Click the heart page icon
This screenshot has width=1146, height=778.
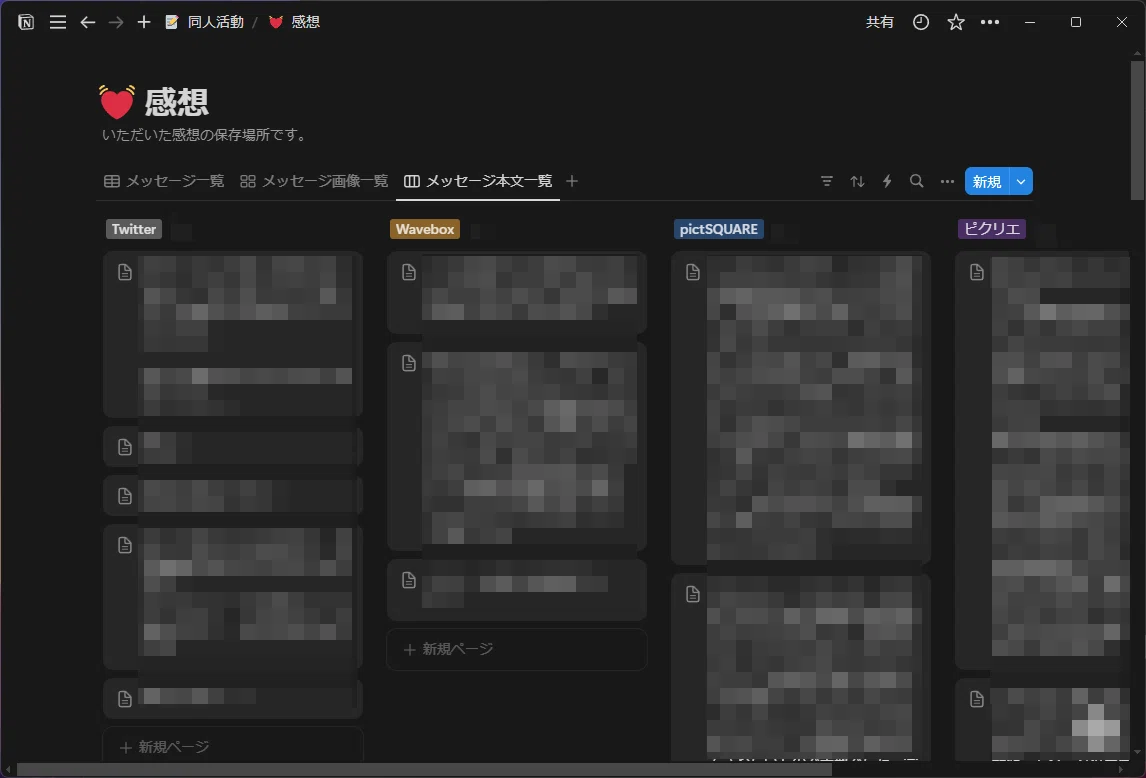[x=117, y=102]
